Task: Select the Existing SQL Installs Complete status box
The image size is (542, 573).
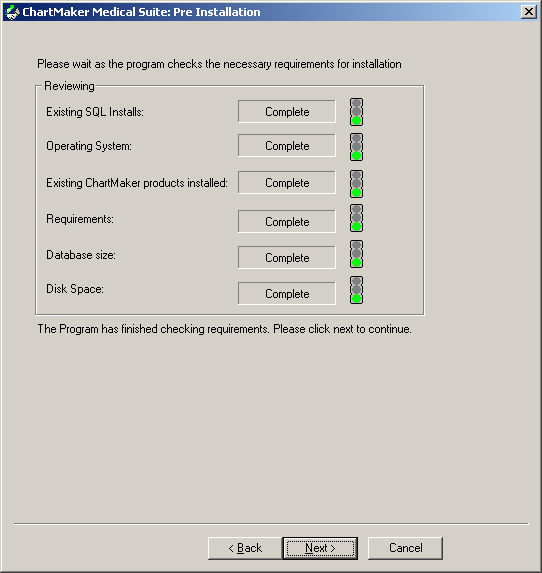Action: [x=287, y=111]
